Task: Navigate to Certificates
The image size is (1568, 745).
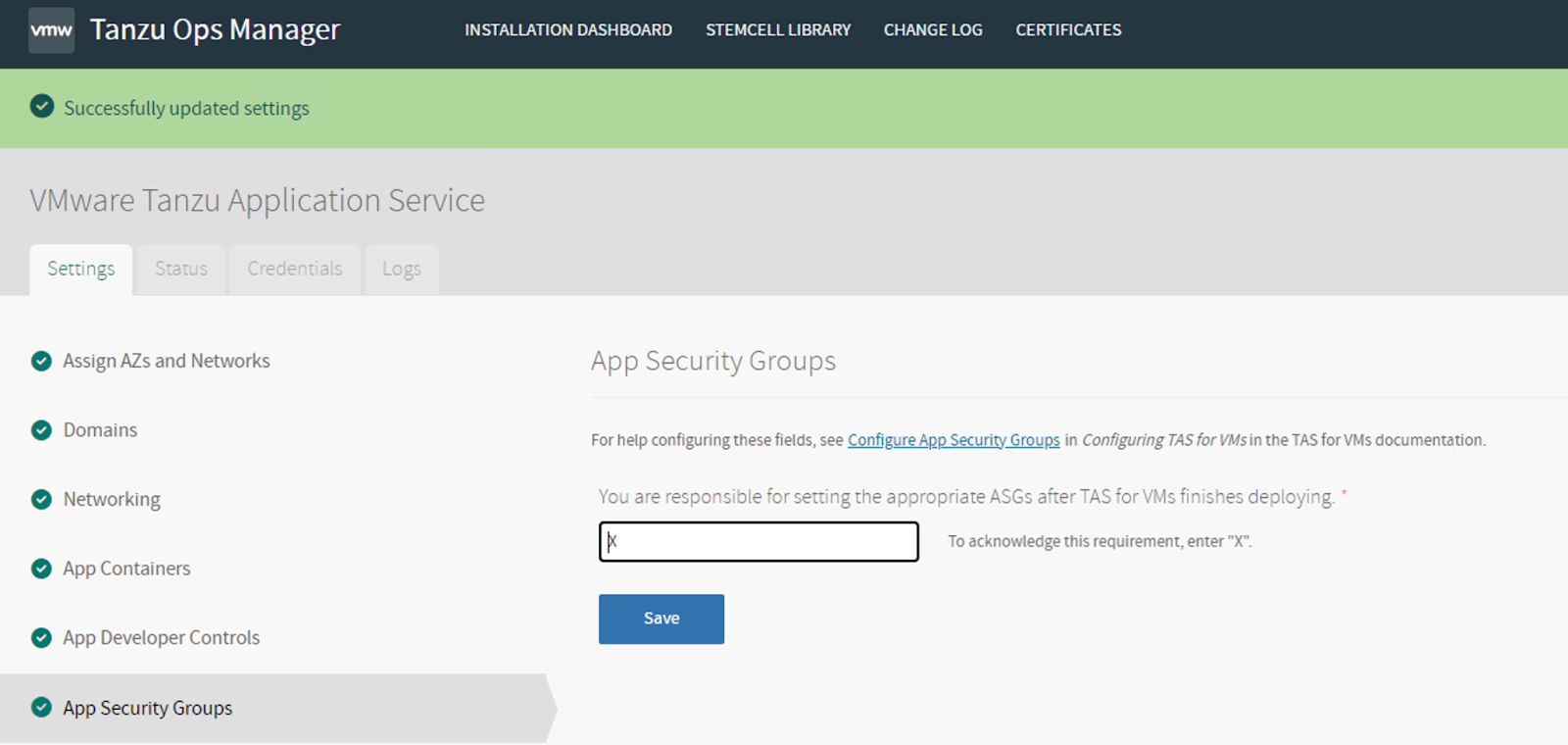Action: (1068, 30)
